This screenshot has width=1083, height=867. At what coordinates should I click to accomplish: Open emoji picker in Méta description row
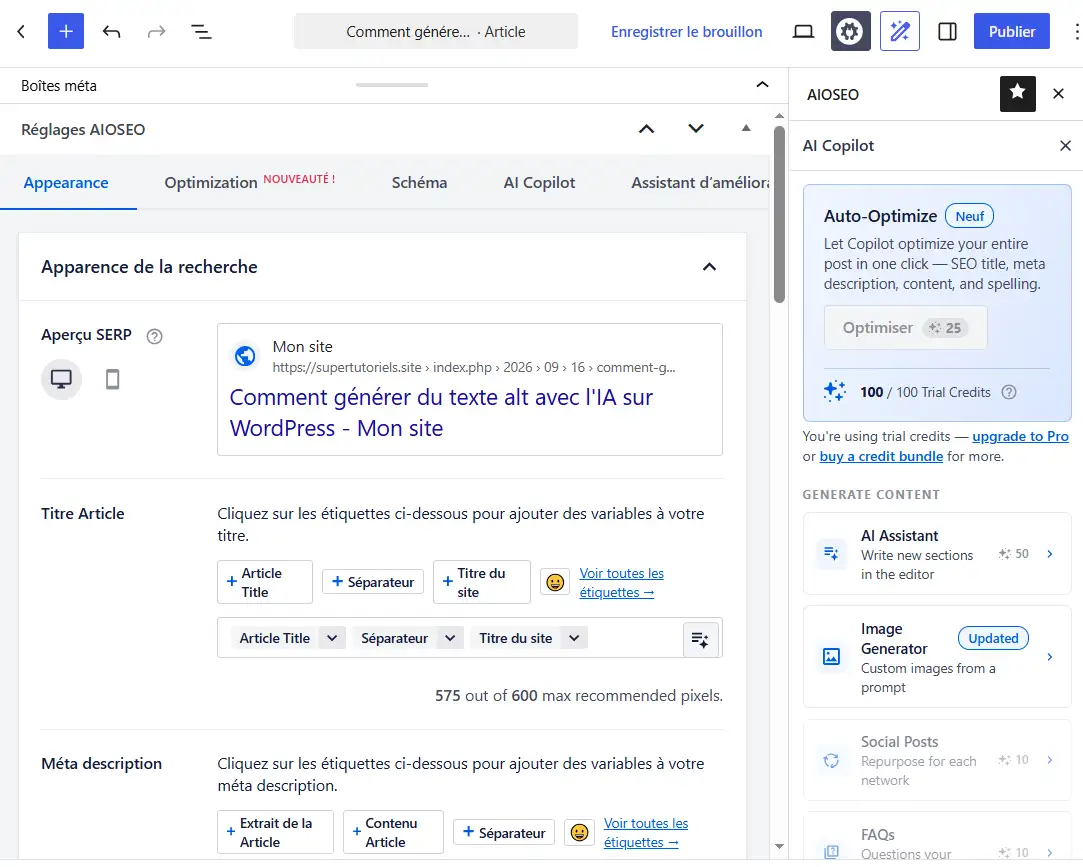[x=579, y=832]
